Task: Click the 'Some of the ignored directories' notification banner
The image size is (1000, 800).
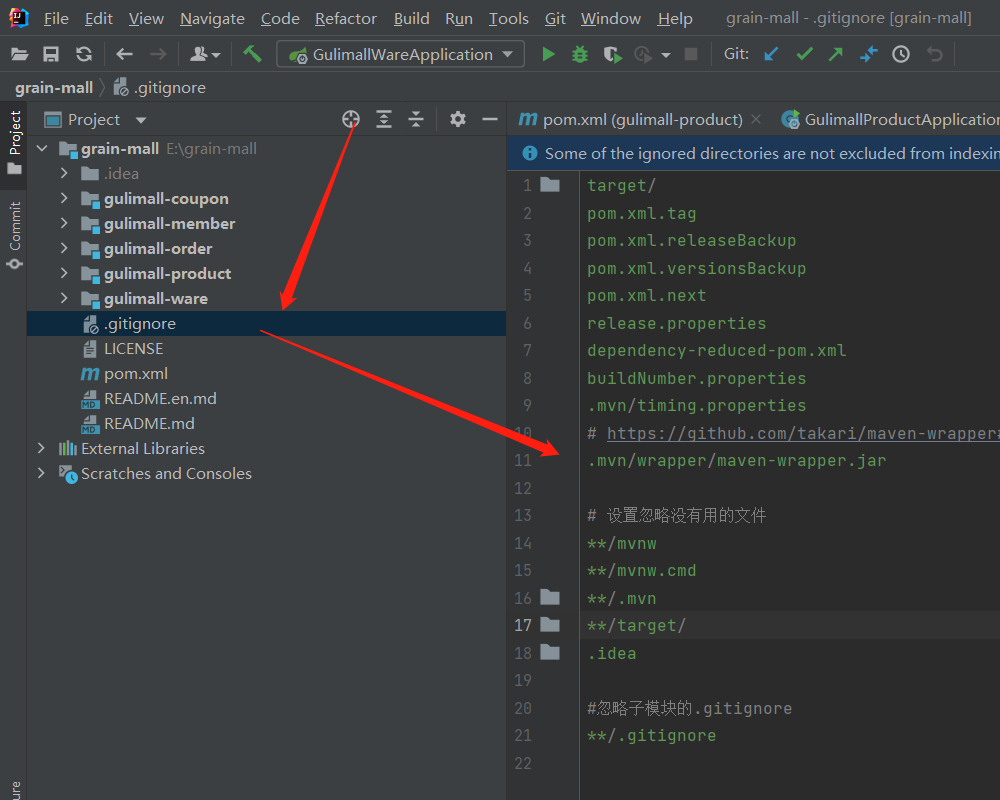Action: [753, 153]
